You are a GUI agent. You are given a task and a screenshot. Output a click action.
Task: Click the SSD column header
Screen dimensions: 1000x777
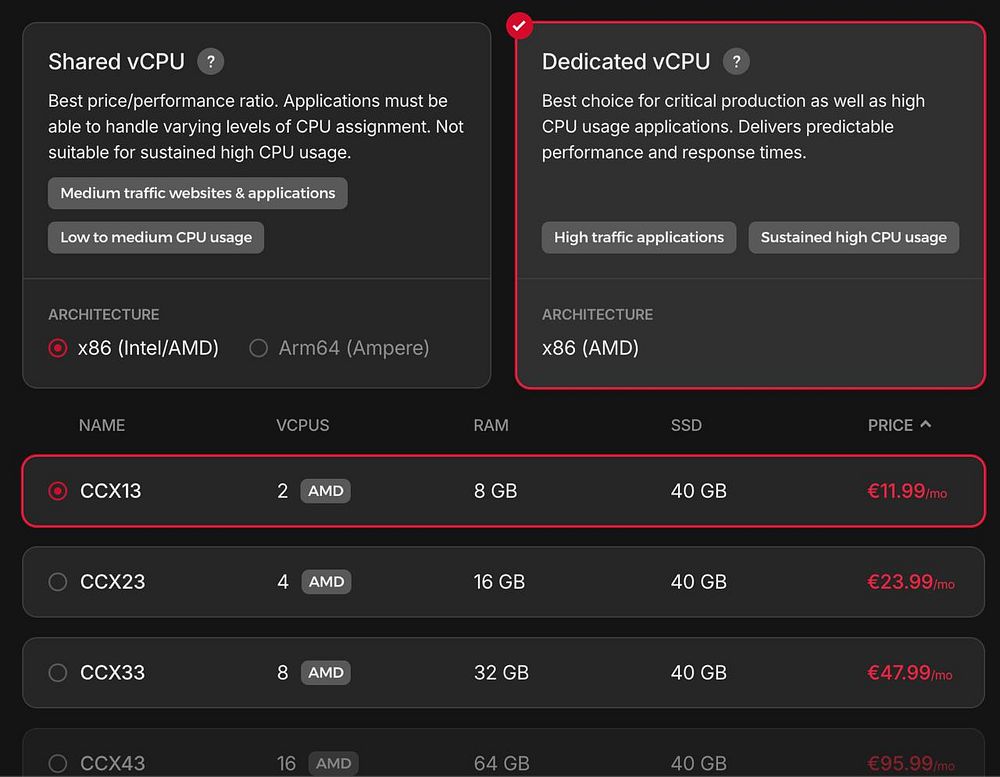tap(686, 425)
